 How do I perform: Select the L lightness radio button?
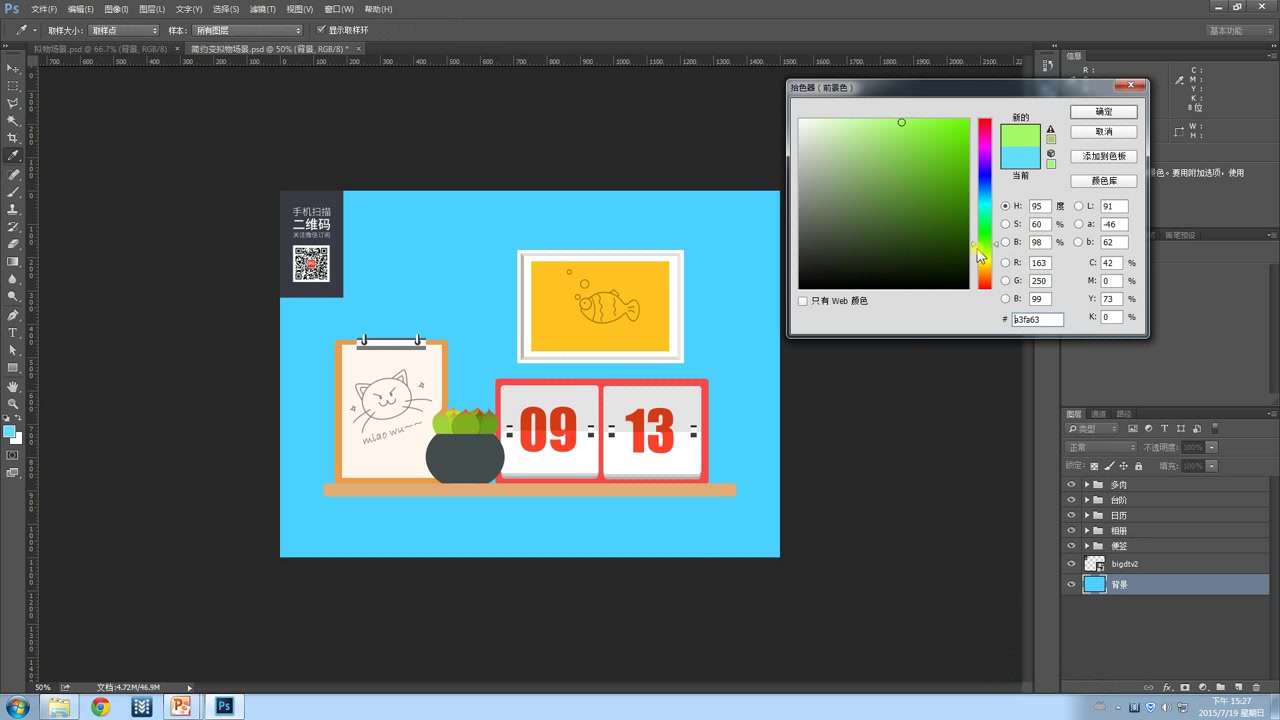[1078, 206]
